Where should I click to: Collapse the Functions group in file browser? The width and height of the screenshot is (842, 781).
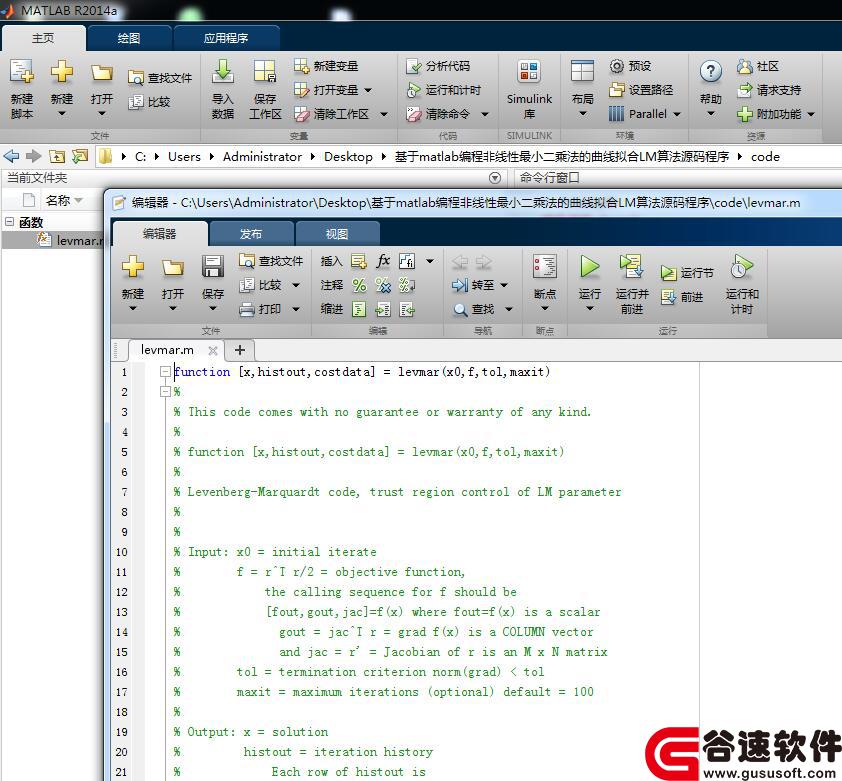pos(9,221)
